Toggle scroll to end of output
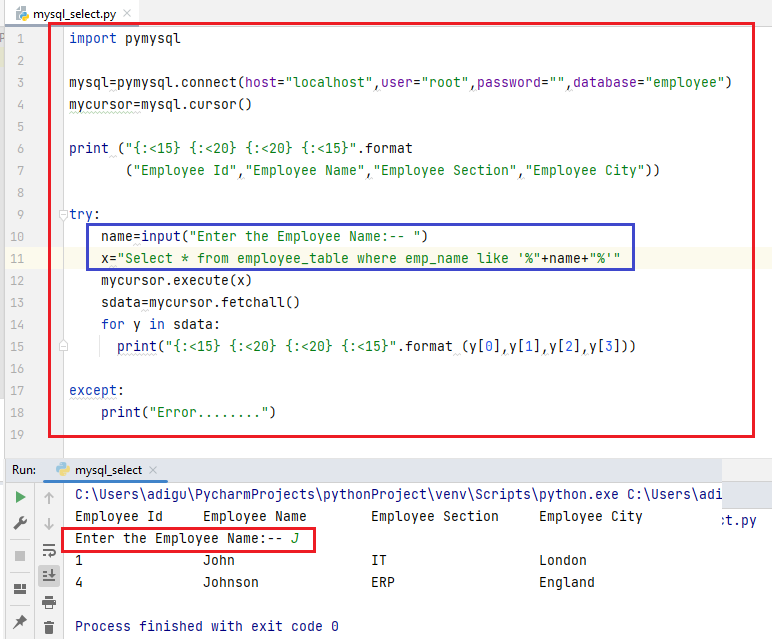The width and height of the screenshot is (772, 639). (49, 575)
